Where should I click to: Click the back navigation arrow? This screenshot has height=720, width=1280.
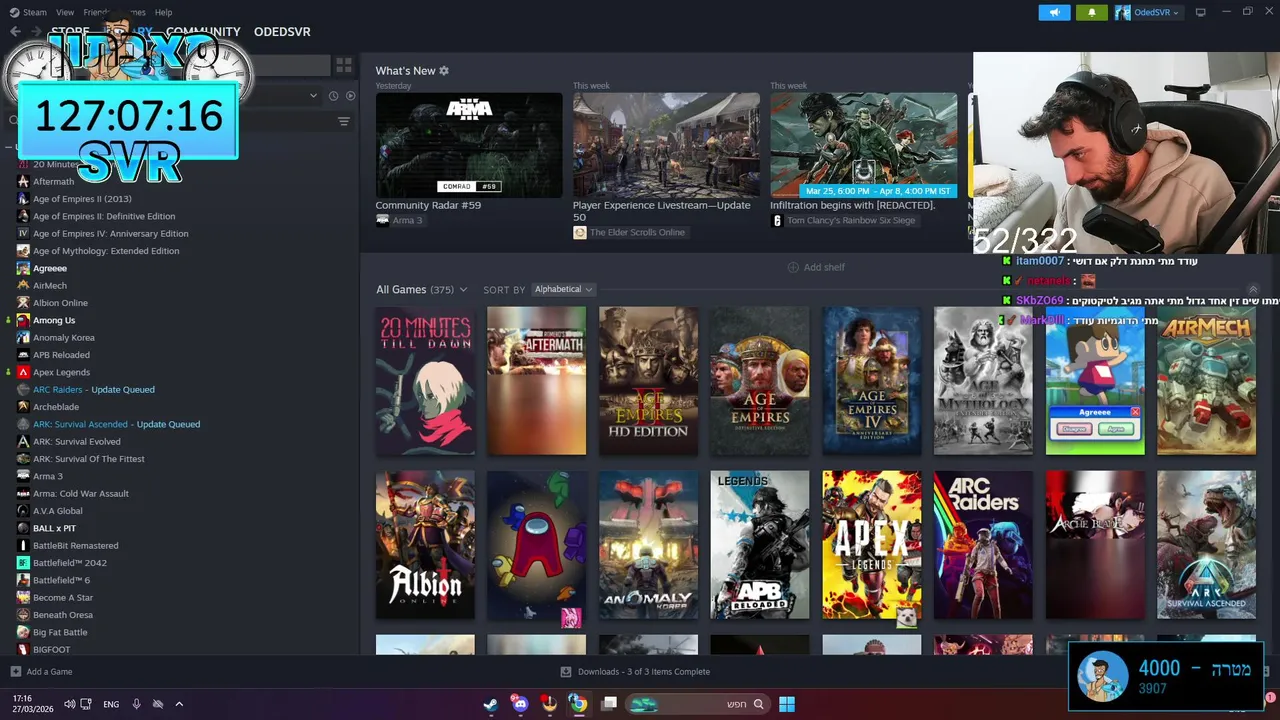pos(15,32)
